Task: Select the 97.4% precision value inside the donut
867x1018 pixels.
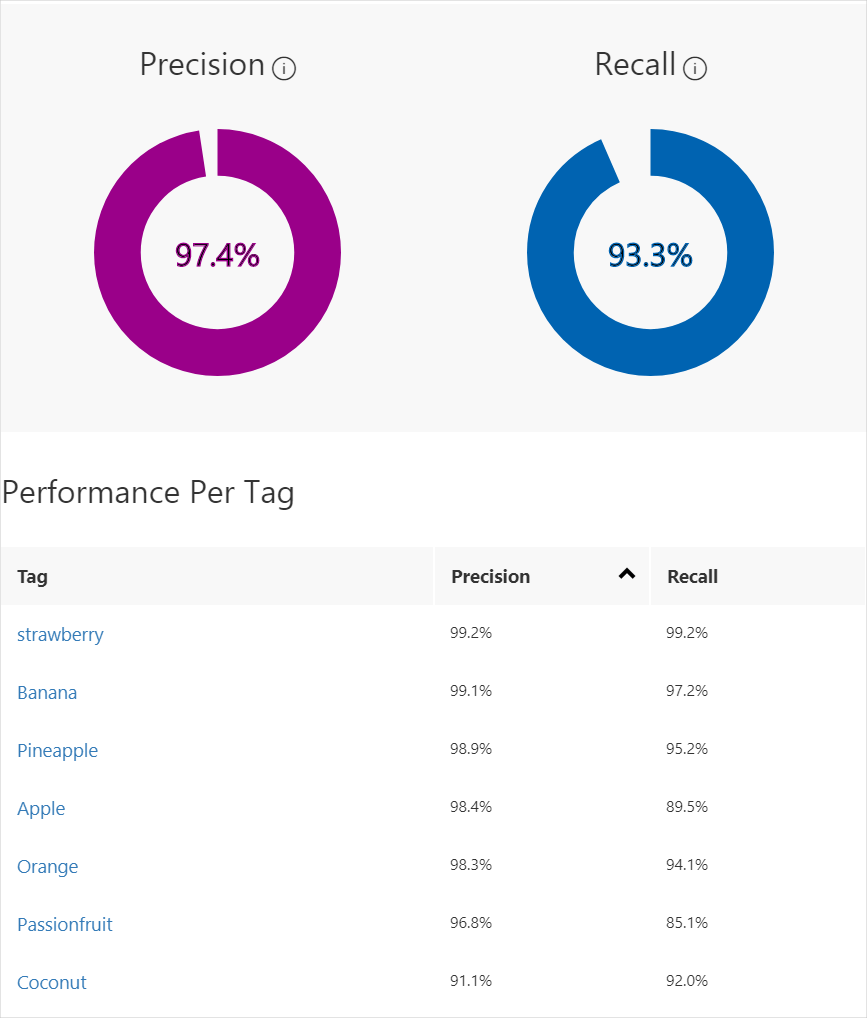Action: (x=218, y=252)
